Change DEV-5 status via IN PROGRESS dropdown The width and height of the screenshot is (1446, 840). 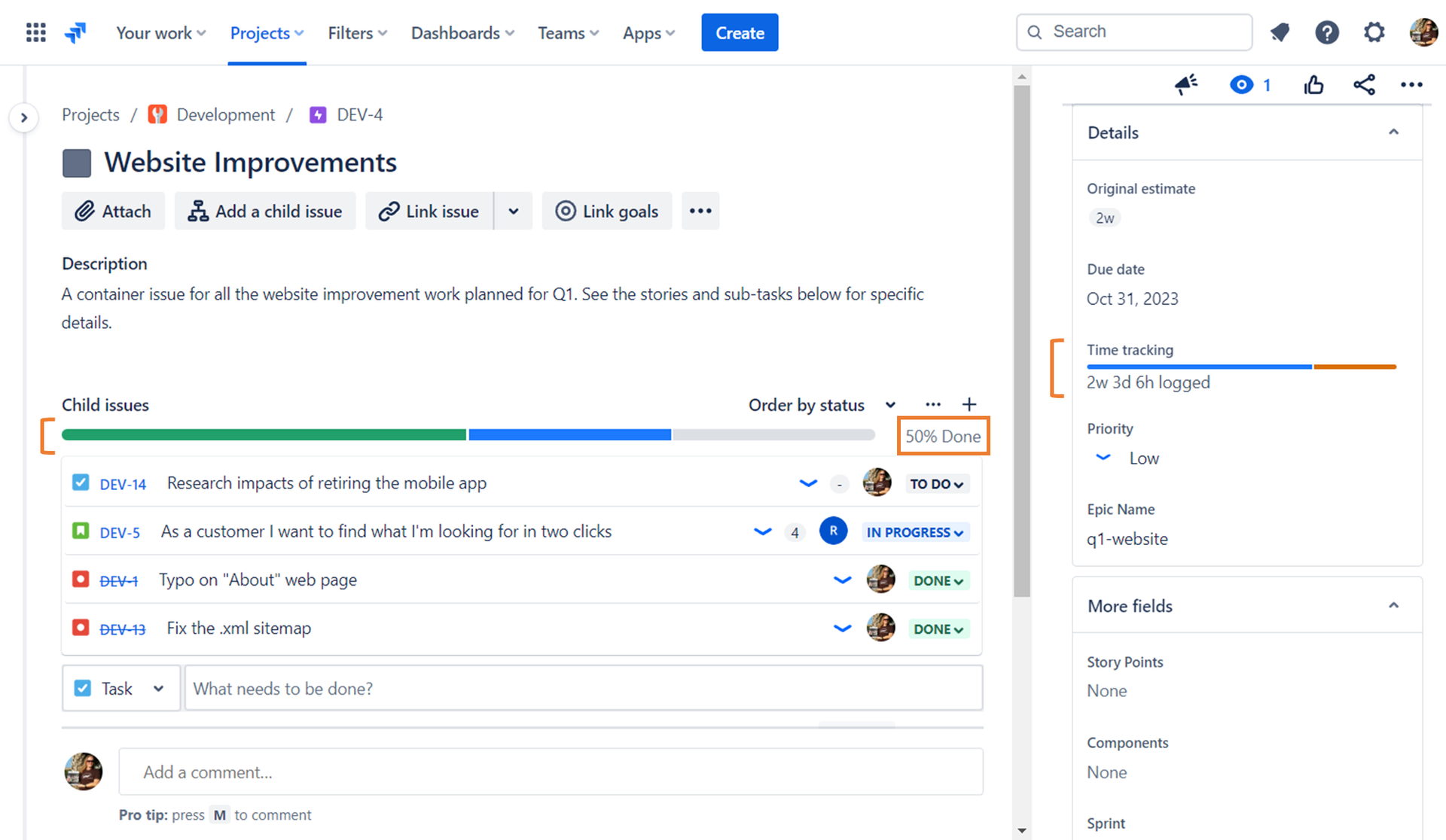(x=915, y=531)
